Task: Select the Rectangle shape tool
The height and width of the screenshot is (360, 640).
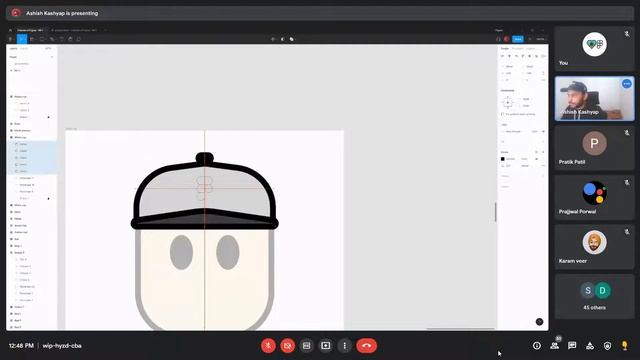Action: pos(42,39)
